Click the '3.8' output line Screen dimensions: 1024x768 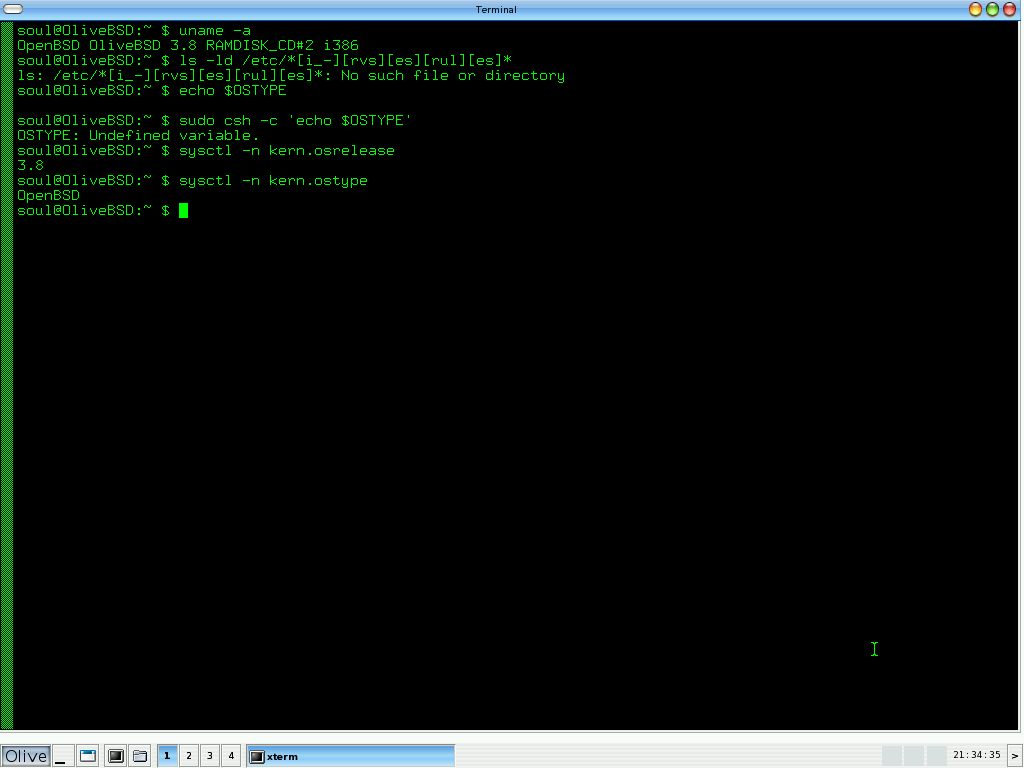[x=30, y=166]
